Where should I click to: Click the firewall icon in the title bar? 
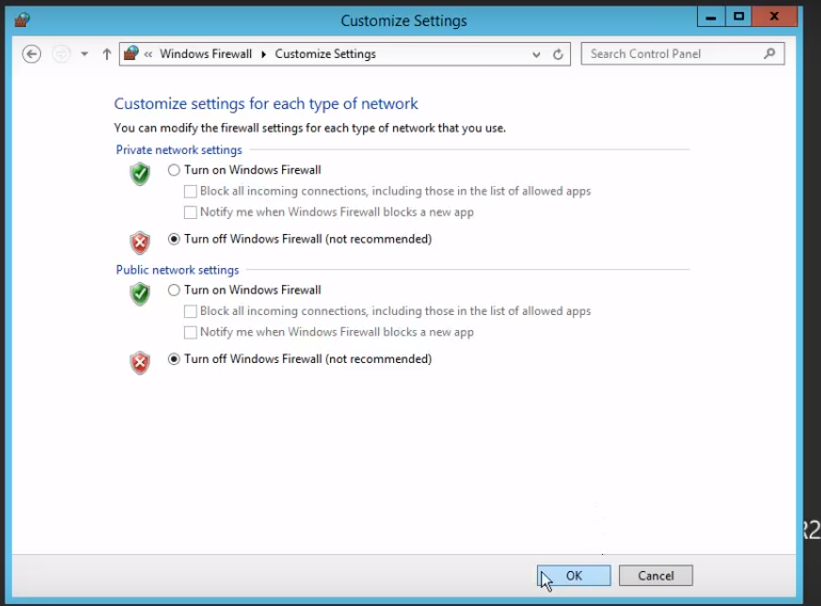[22, 20]
